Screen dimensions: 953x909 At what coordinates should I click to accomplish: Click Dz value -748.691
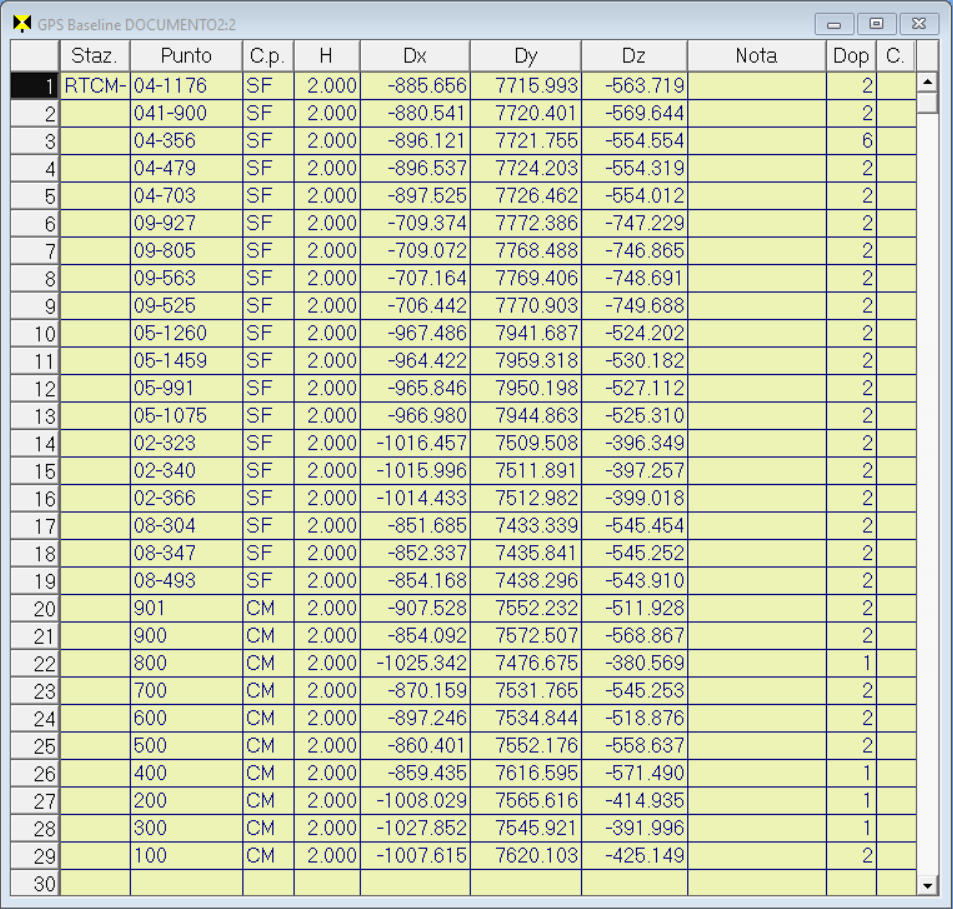634,278
